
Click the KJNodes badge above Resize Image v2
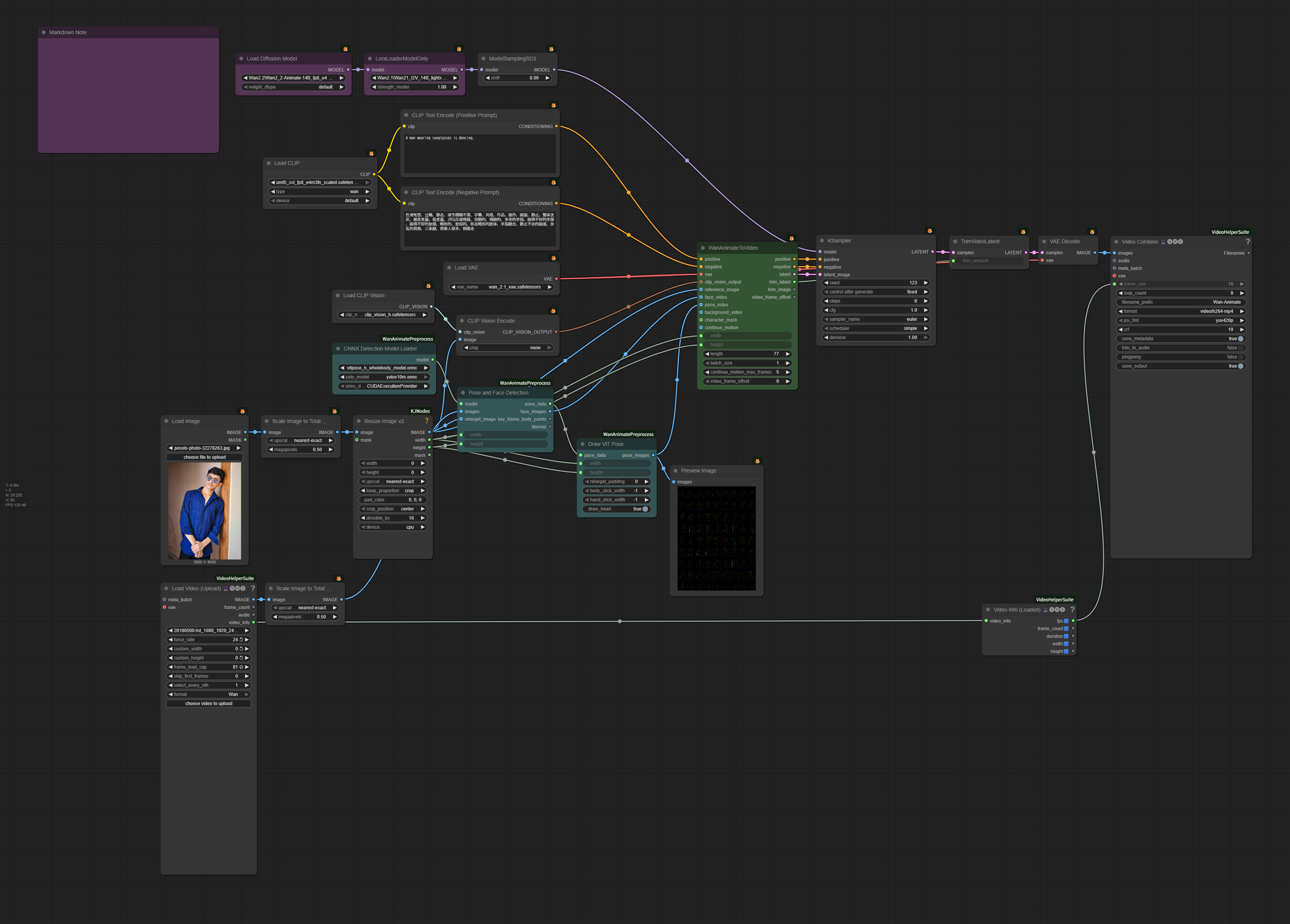(x=420, y=411)
